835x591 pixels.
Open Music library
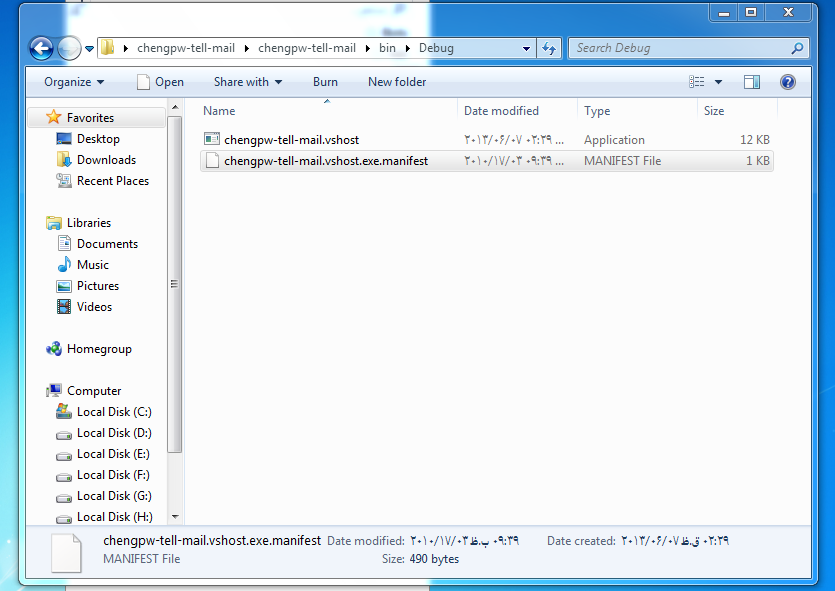pyautogui.click(x=93, y=265)
